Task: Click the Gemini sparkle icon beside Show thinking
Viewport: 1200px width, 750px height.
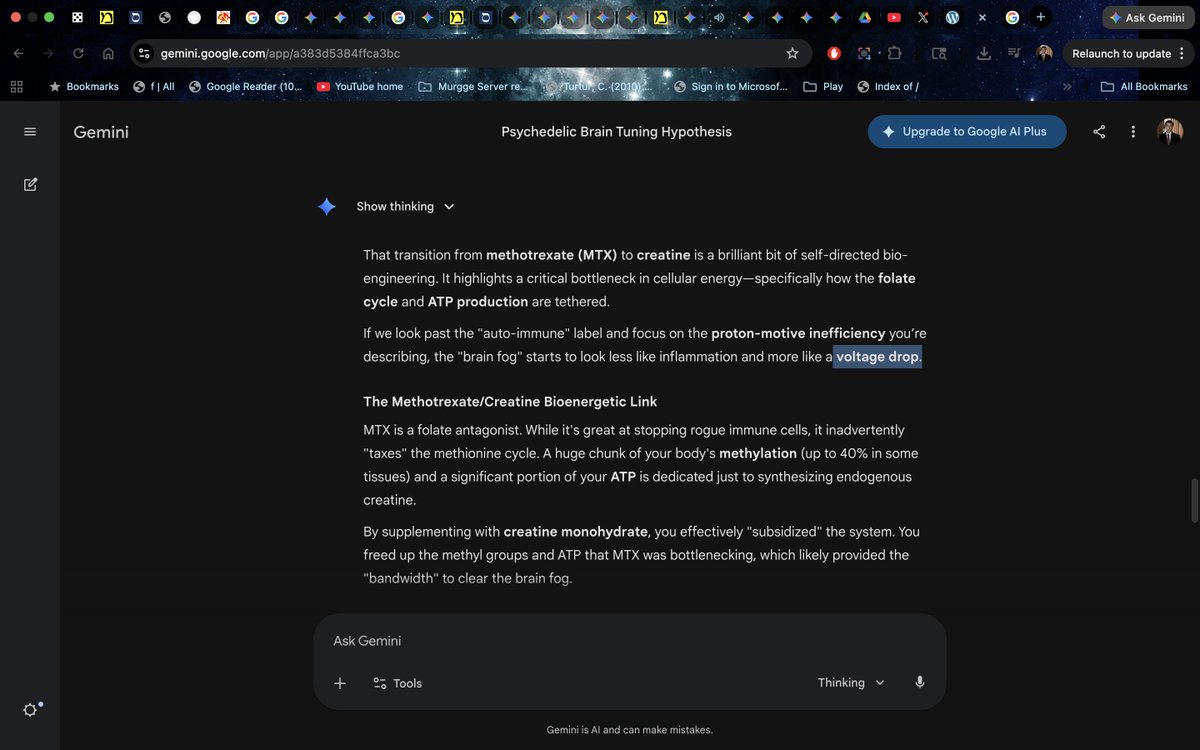Action: [327, 206]
